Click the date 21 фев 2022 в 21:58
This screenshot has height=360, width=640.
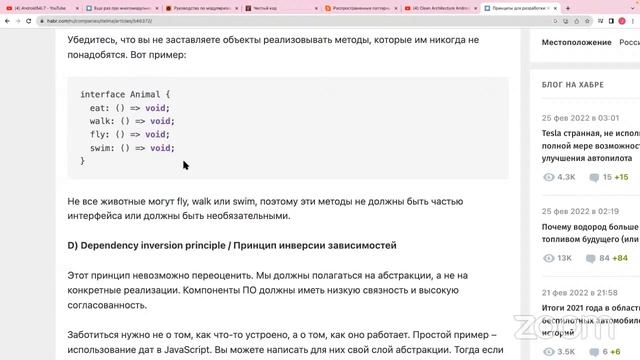tap(580, 293)
